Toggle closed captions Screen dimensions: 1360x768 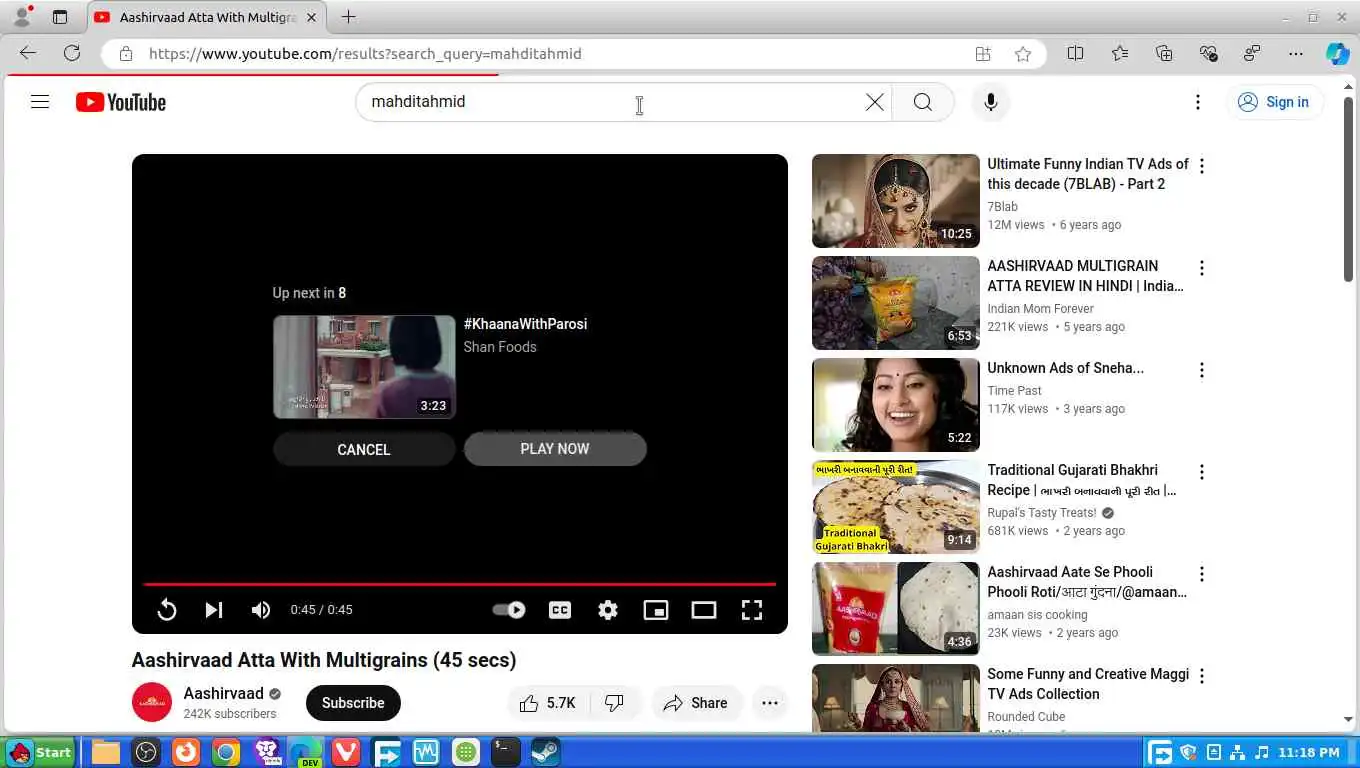tap(560, 610)
